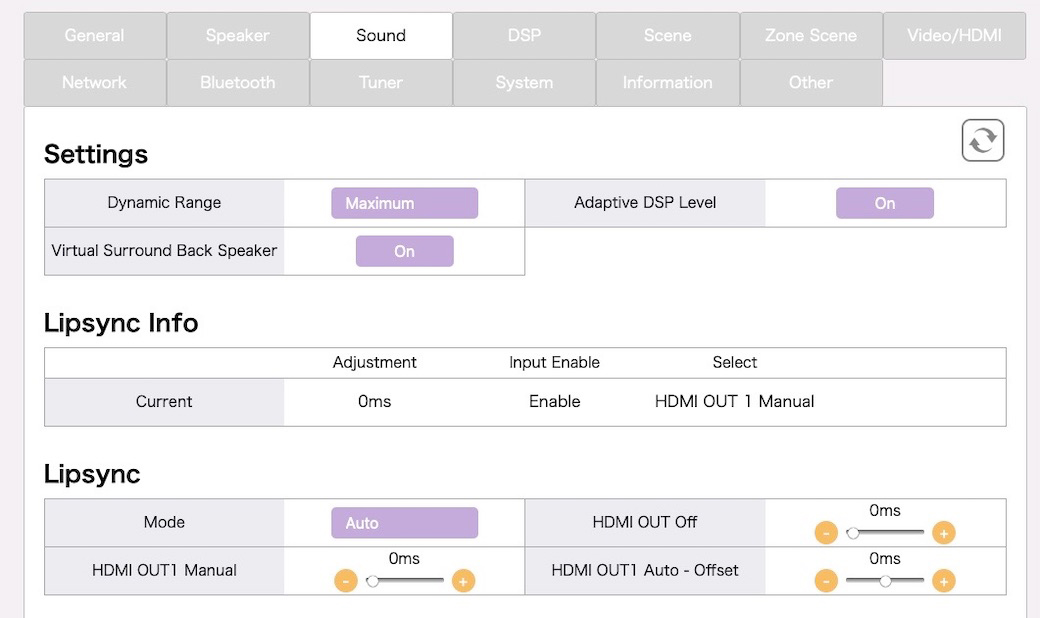
Task: Open the Dynamic Range Maximum dropdown
Action: coord(405,203)
